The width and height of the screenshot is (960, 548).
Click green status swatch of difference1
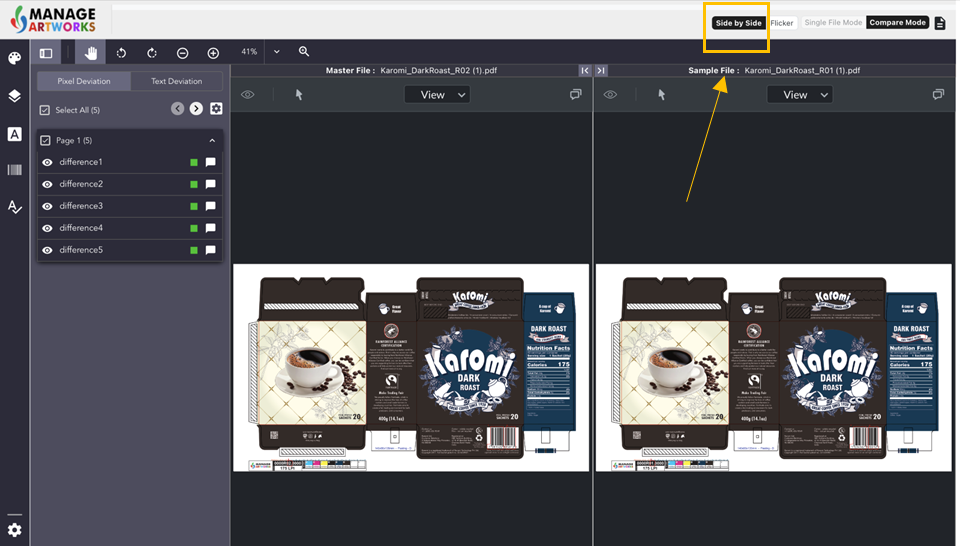(x=194, y=163)
